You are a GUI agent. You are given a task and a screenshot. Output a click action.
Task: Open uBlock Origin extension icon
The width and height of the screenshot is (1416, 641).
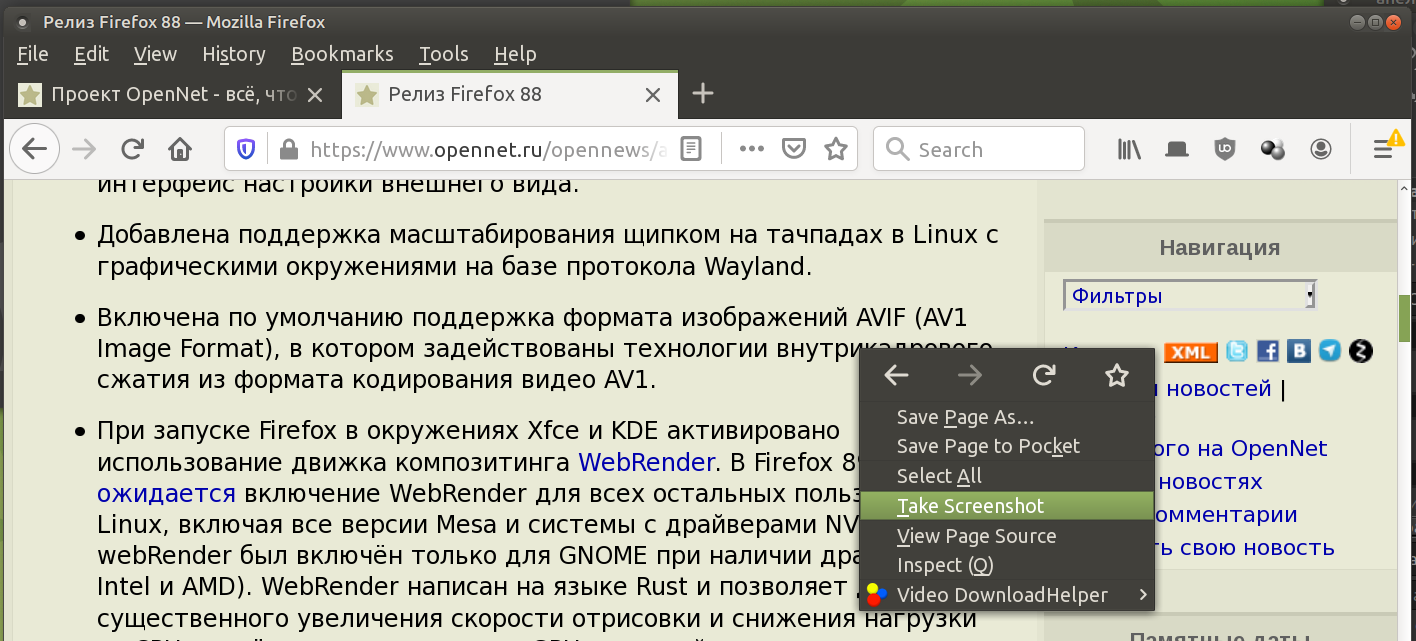point(1224,150)
